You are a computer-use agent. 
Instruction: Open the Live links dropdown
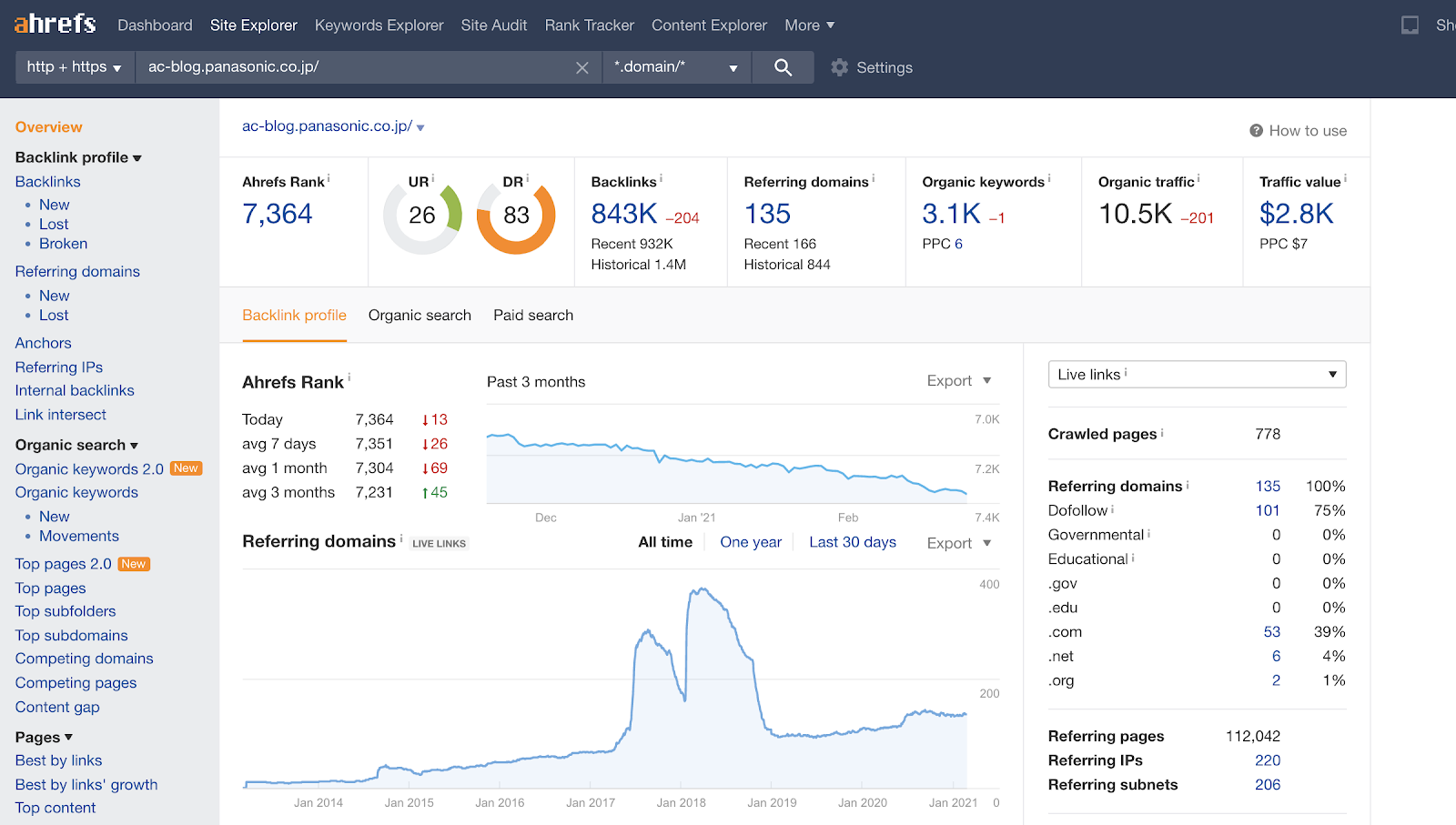point(1197,375)
